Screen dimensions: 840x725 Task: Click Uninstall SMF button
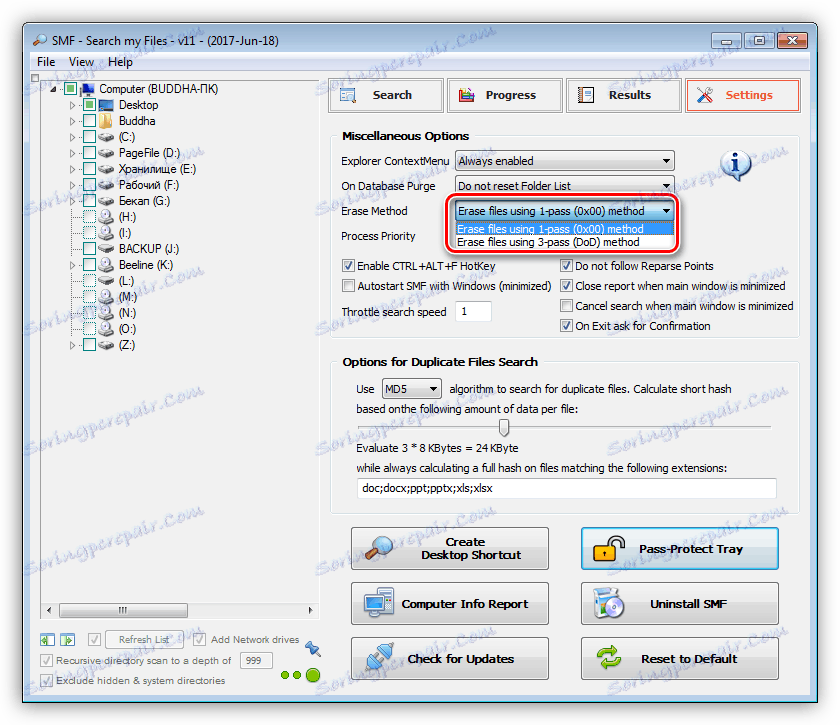coord(680,603)
